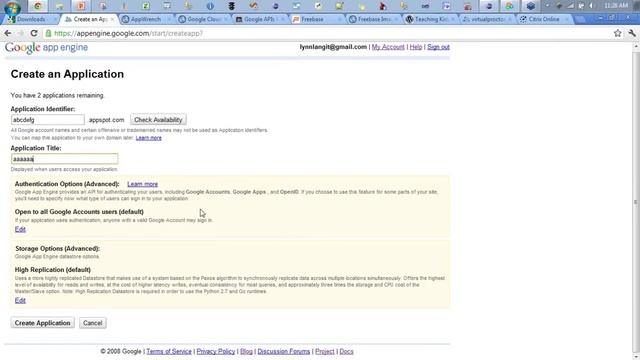Image resolution: width=640 pixels, height=360 pixels.
Task: Open Learn more about domain mapping
Action: (149, 138)
